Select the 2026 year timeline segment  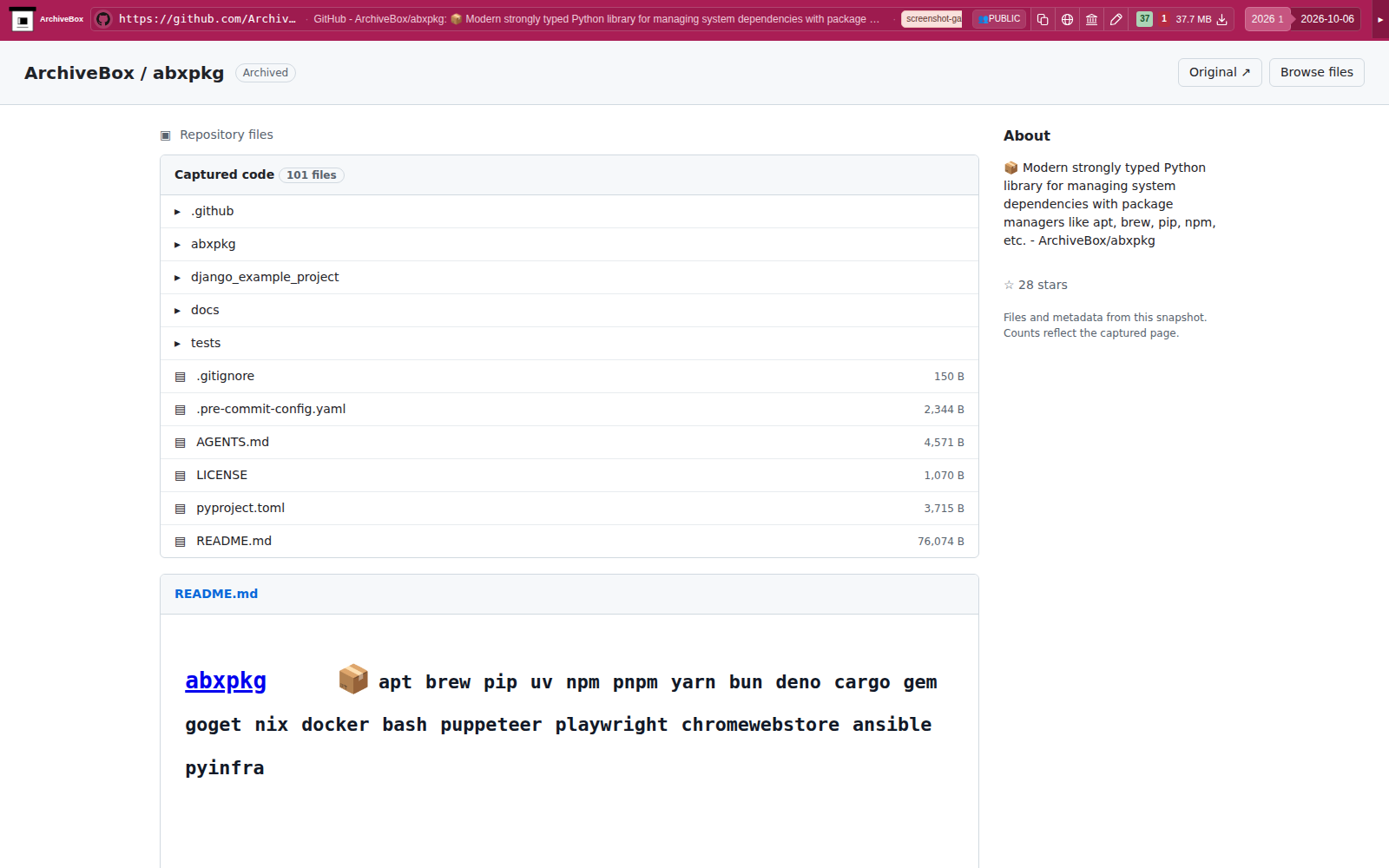[x=1267, y=19]
